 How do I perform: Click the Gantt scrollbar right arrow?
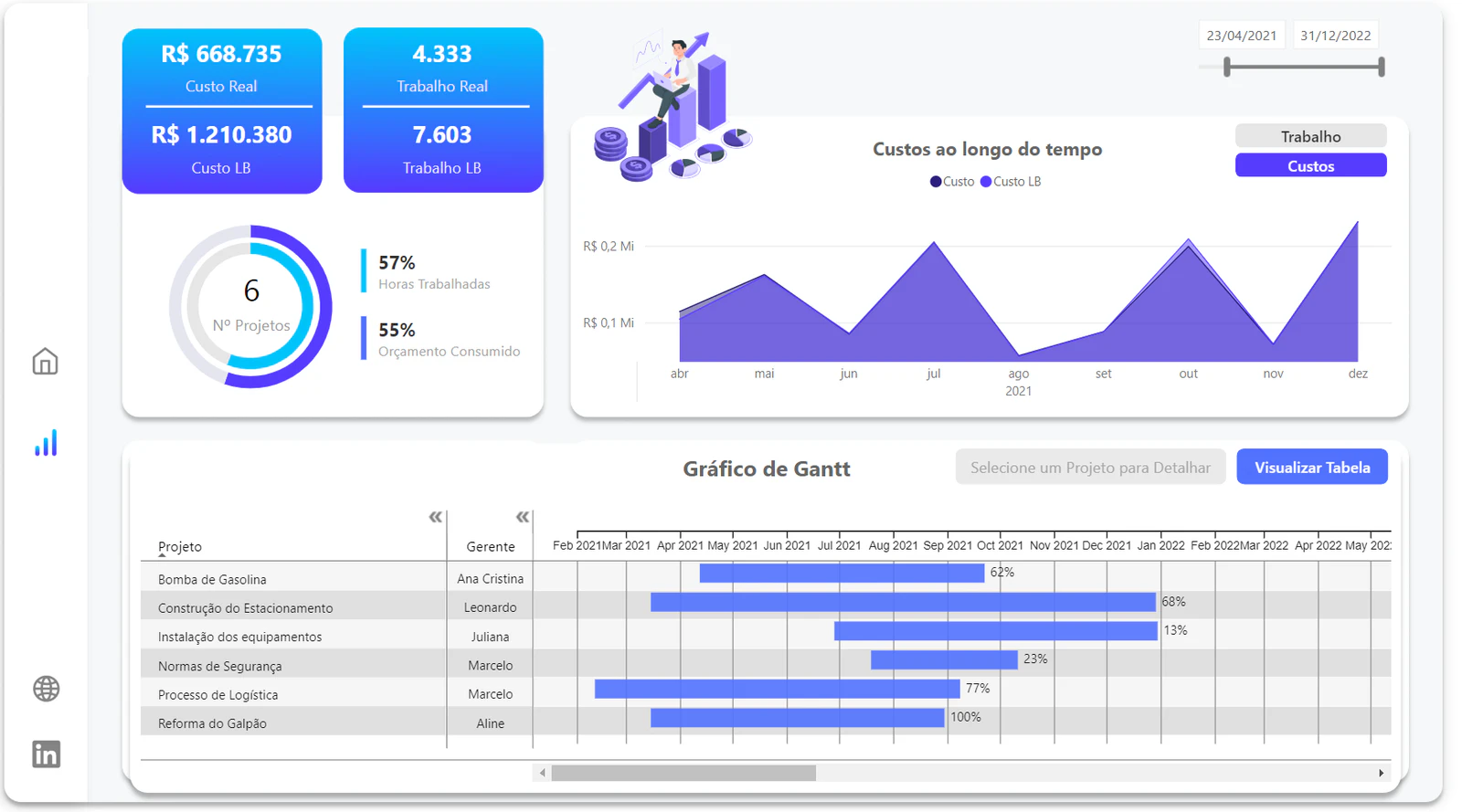(1381, 773)
